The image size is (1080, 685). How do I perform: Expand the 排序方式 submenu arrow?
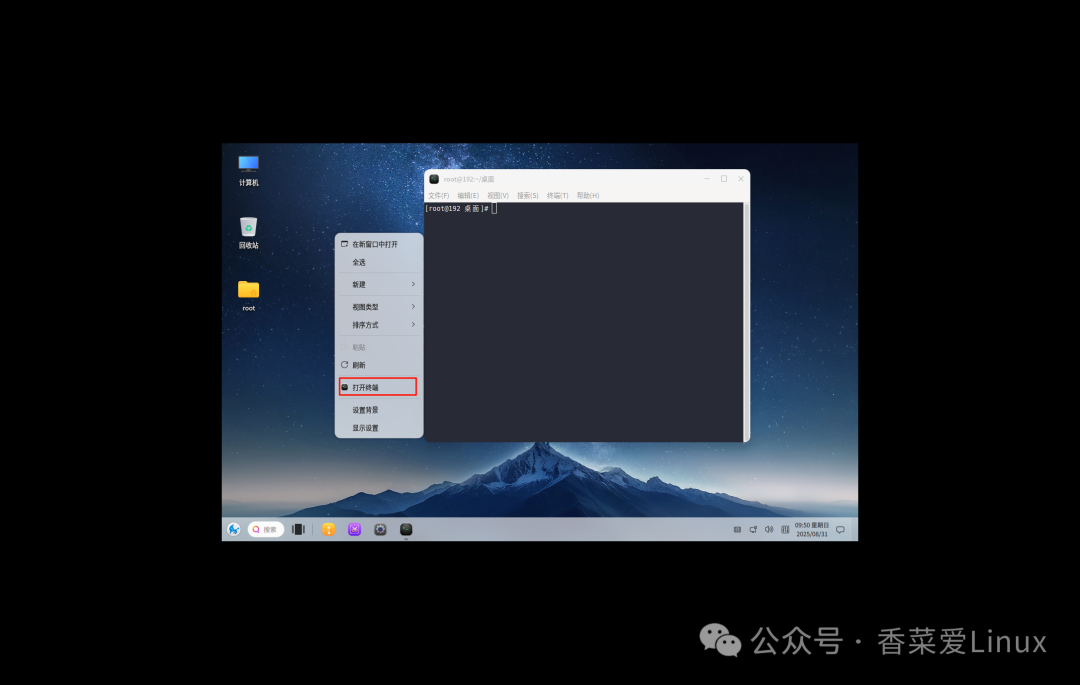point(413,324)
